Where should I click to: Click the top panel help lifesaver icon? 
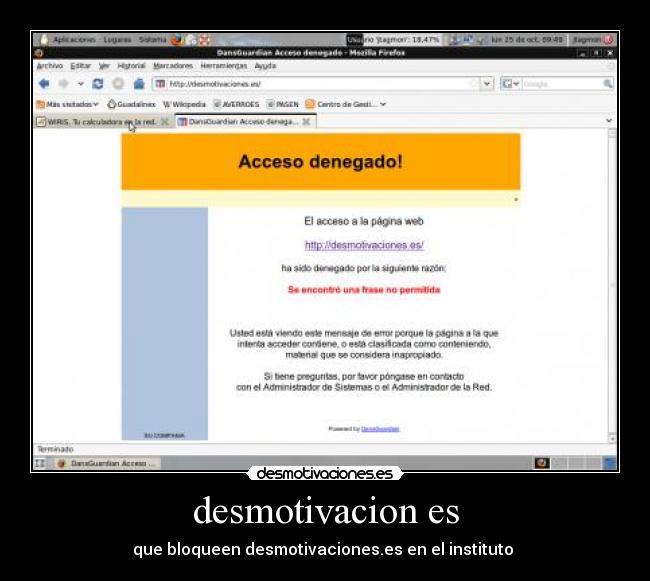[204, 40]
